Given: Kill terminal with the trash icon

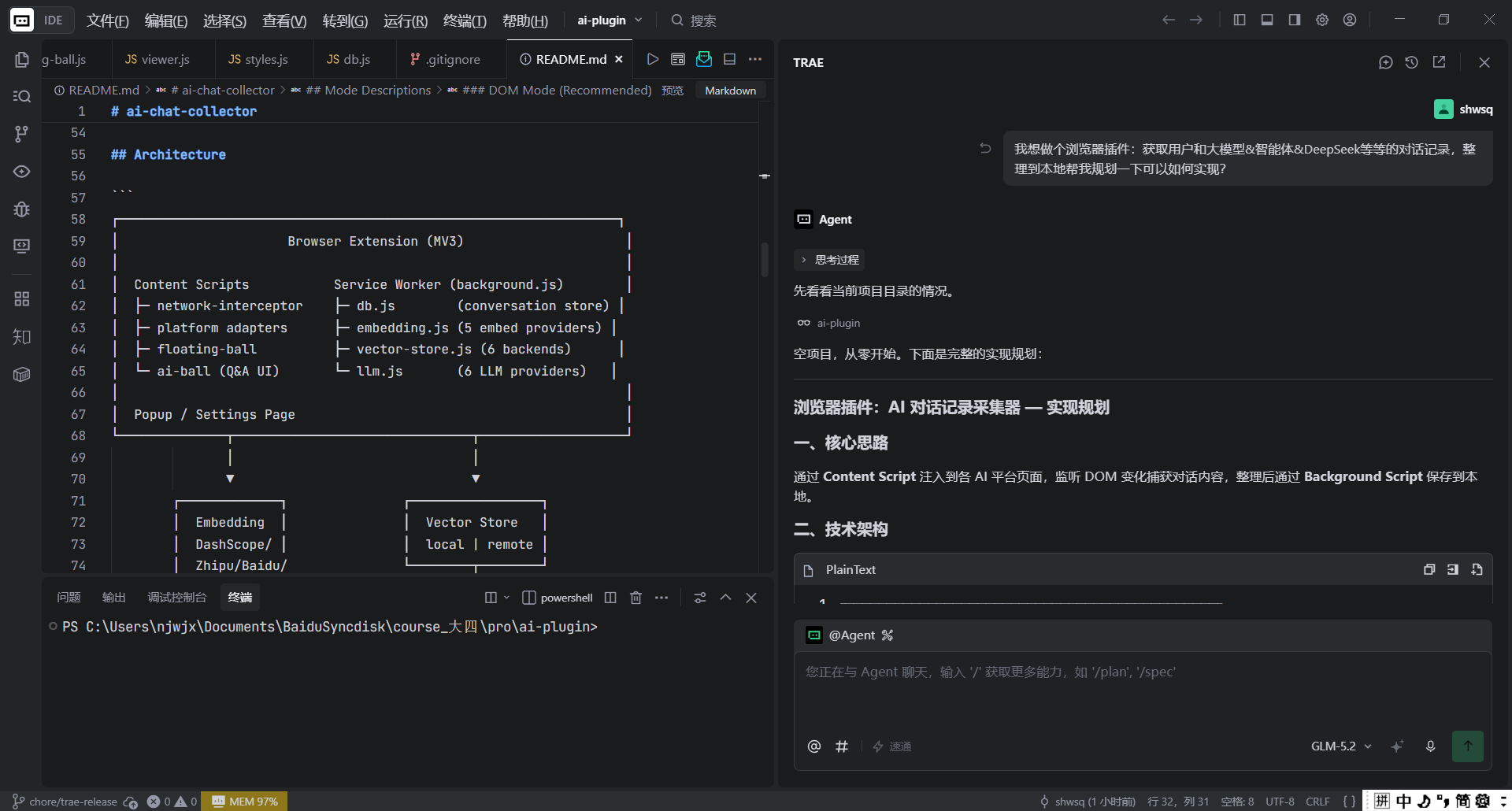Looking at the screenshot, I should click(636, 598).
